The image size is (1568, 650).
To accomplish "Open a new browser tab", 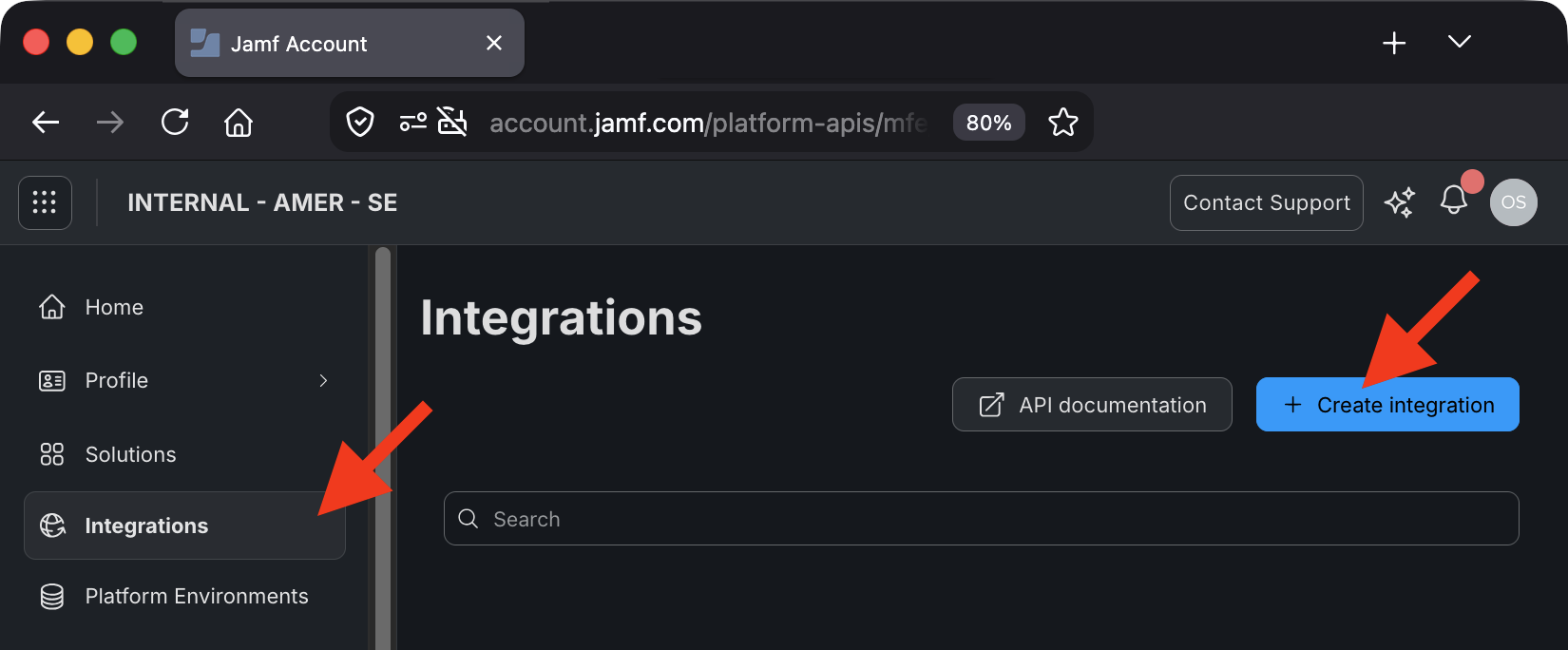I will point(1394,43).
